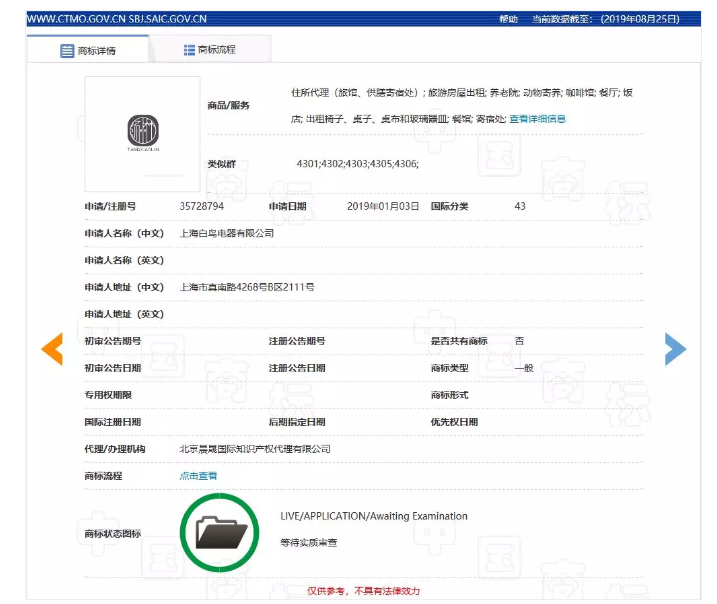717x604 pixels.
Task: Click the 一般 trademark type value
Action: [x=524, y=368]
